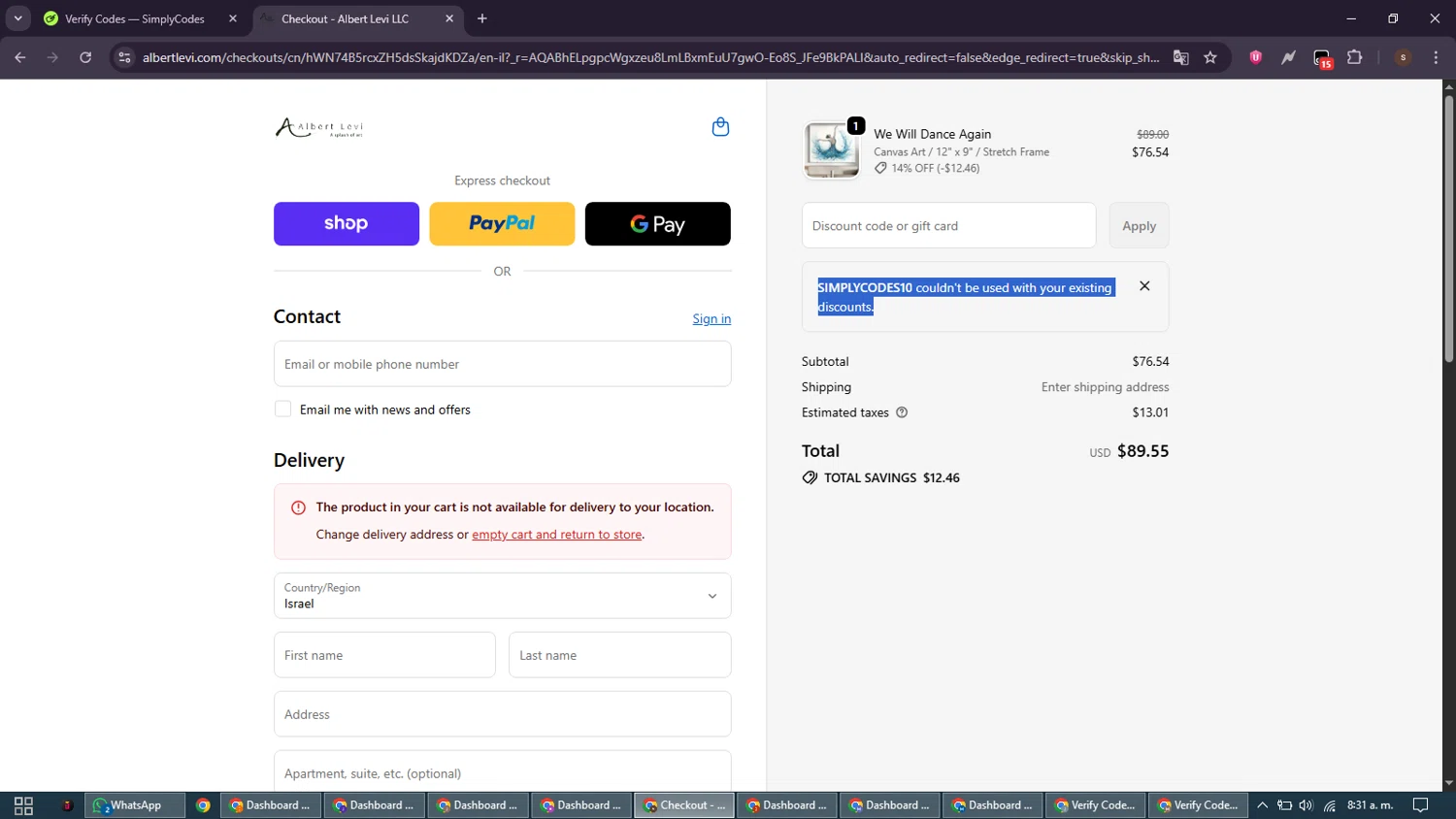Viewport: 1456px width, 819px height.
Task: Click the browser address bar URL
Action: 650,57
